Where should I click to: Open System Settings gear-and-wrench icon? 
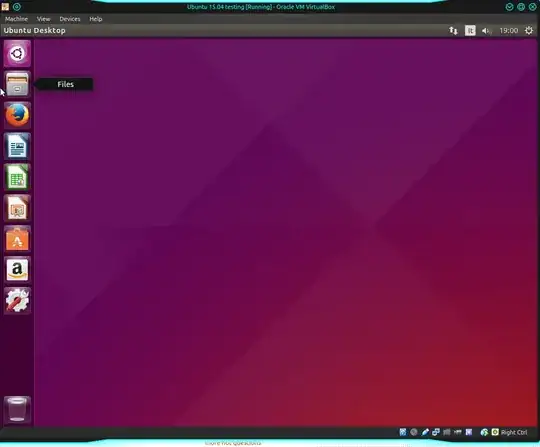click(17, 300)
